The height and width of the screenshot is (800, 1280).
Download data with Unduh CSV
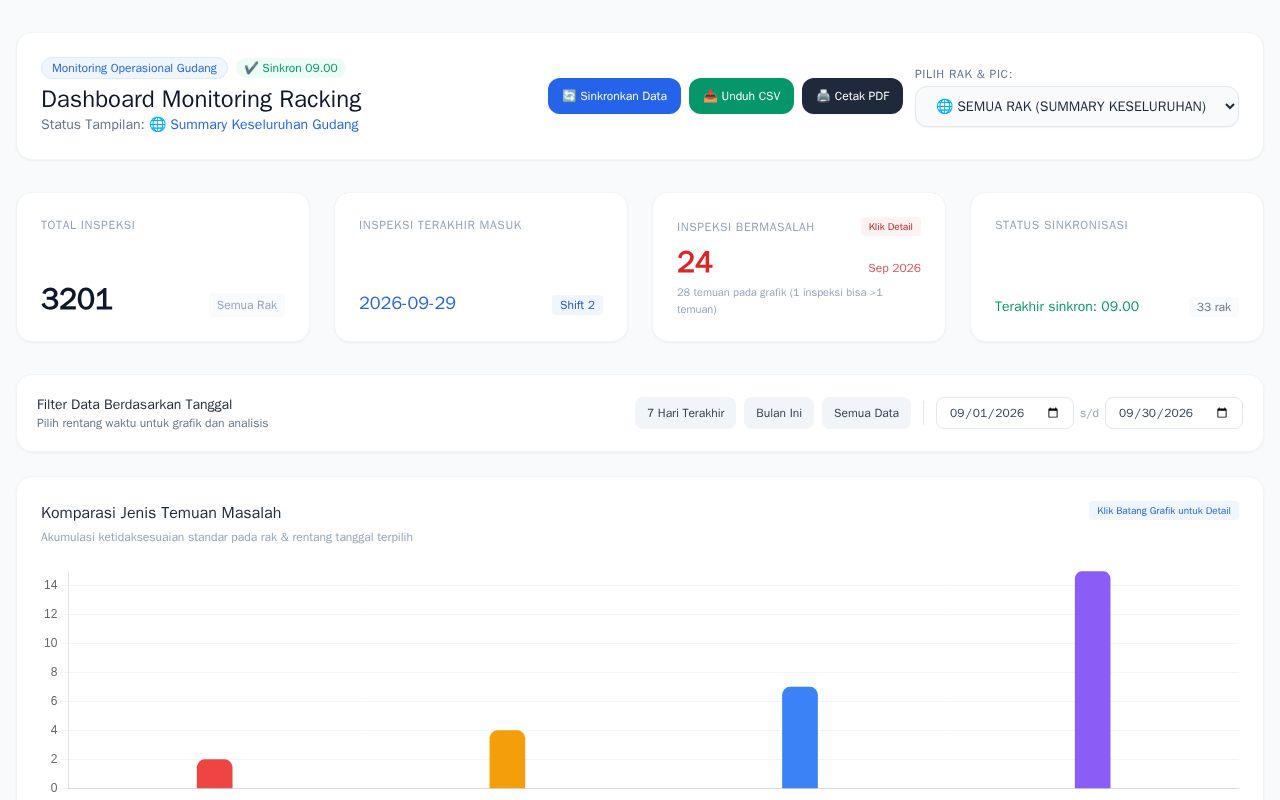click(x=741, y=96)
